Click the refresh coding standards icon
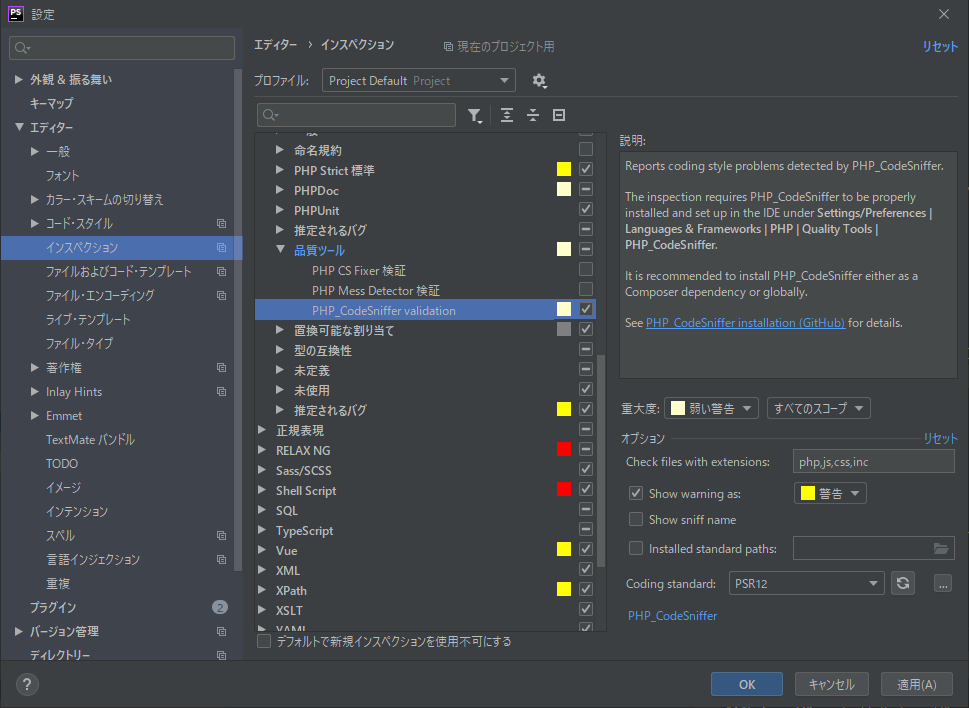This screenshot has width=969, height=708. pyautogui.click(x=903, y=583)
